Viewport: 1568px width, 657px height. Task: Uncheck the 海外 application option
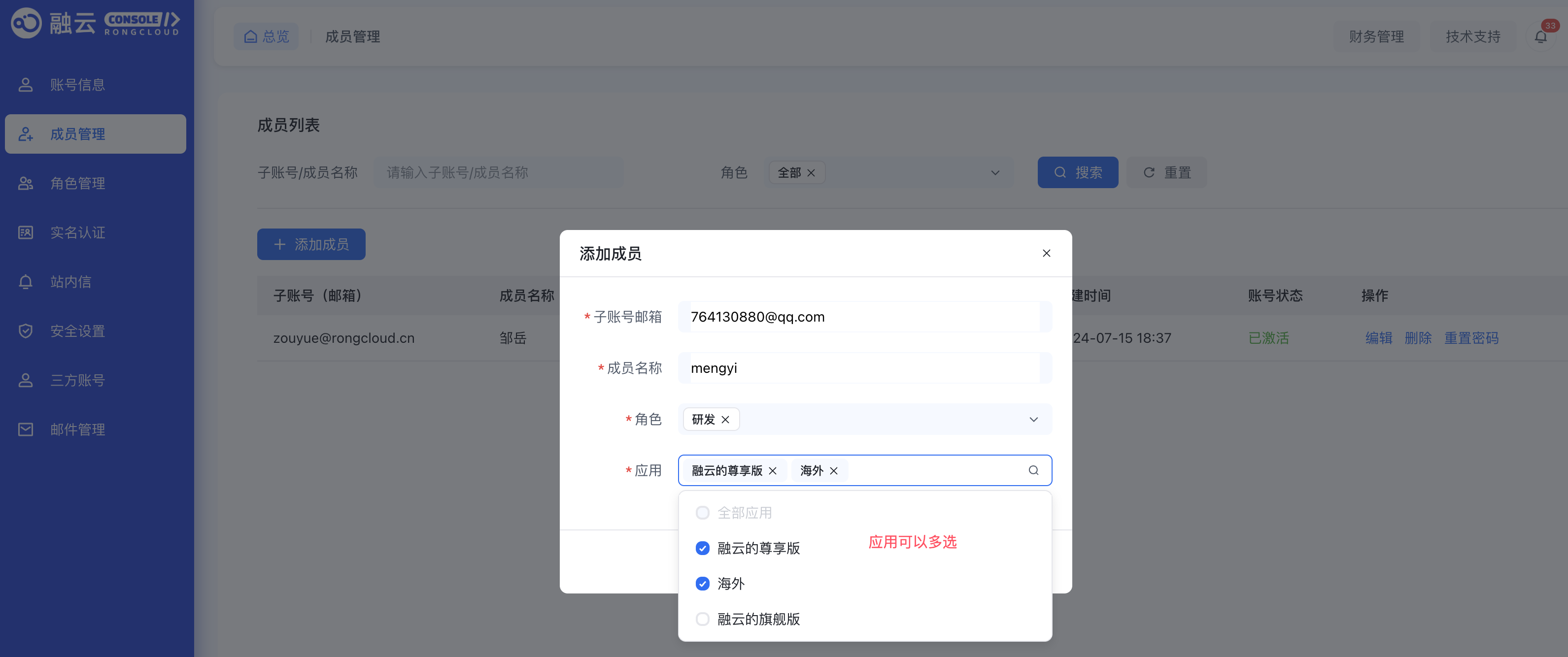coord(702,584)
